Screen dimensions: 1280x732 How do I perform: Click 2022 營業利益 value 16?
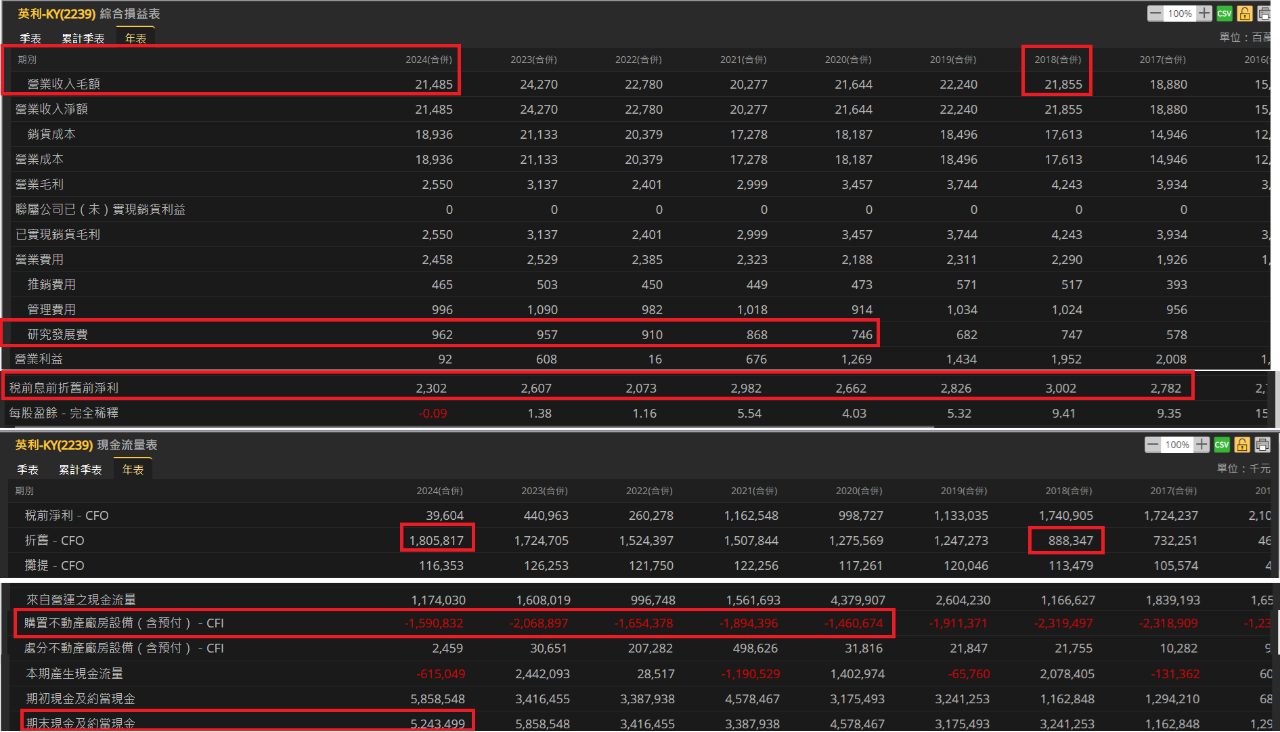[x=655, y=359]
